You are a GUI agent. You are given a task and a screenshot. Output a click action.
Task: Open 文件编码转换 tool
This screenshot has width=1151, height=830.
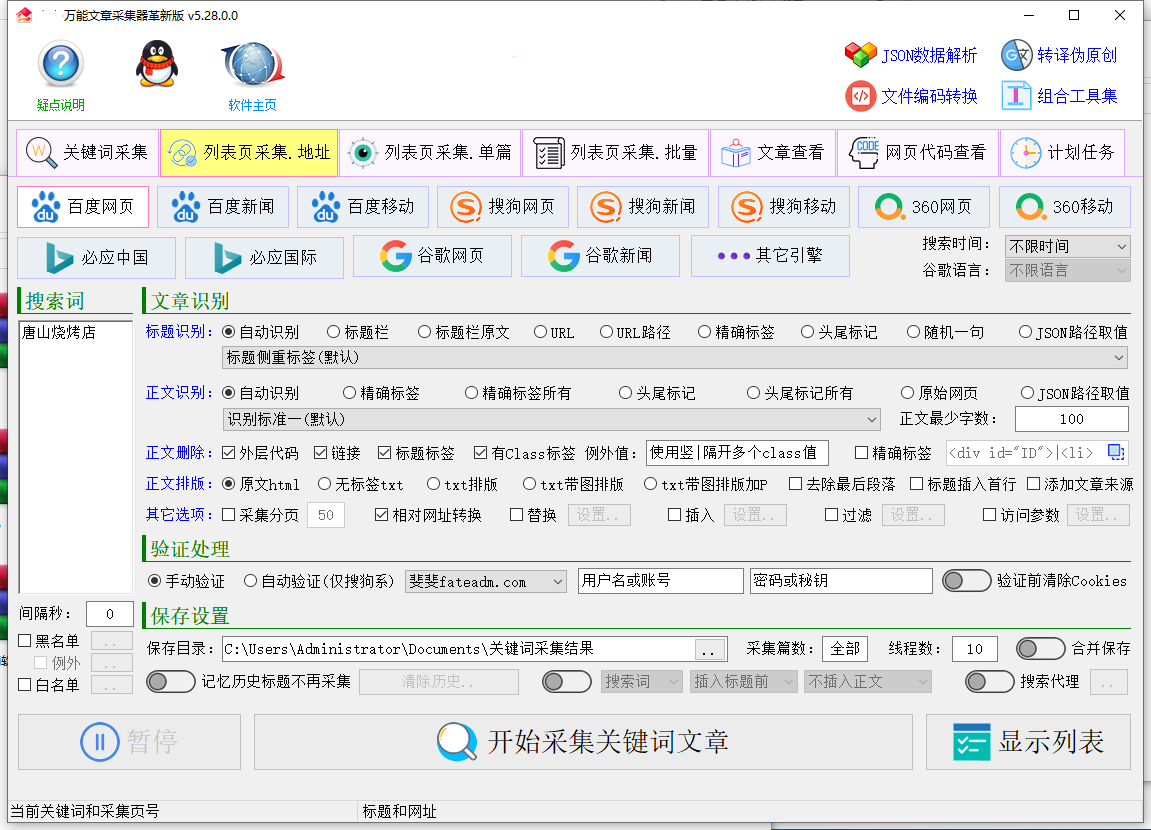click(911, 96)
